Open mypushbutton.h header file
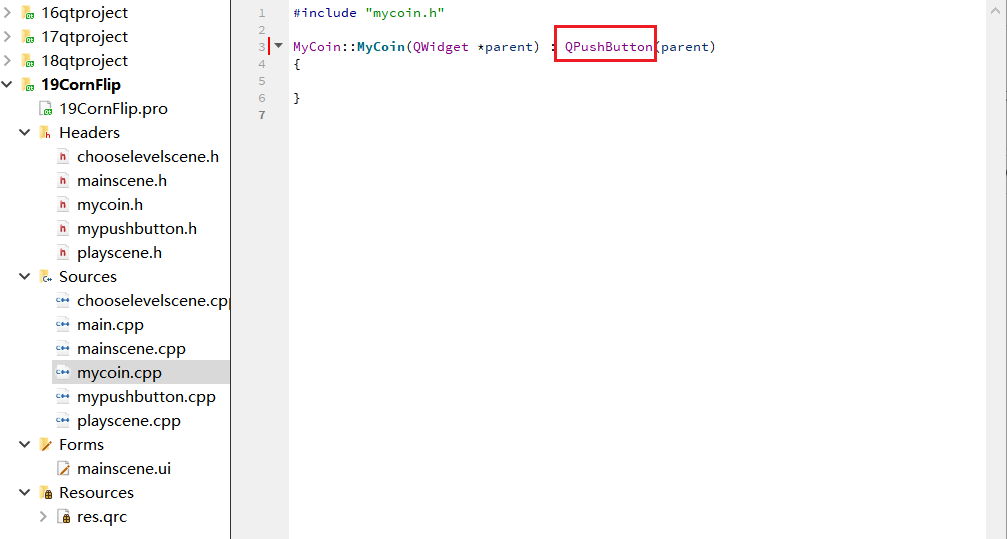The image size is (1007, 539). point(137,229)
